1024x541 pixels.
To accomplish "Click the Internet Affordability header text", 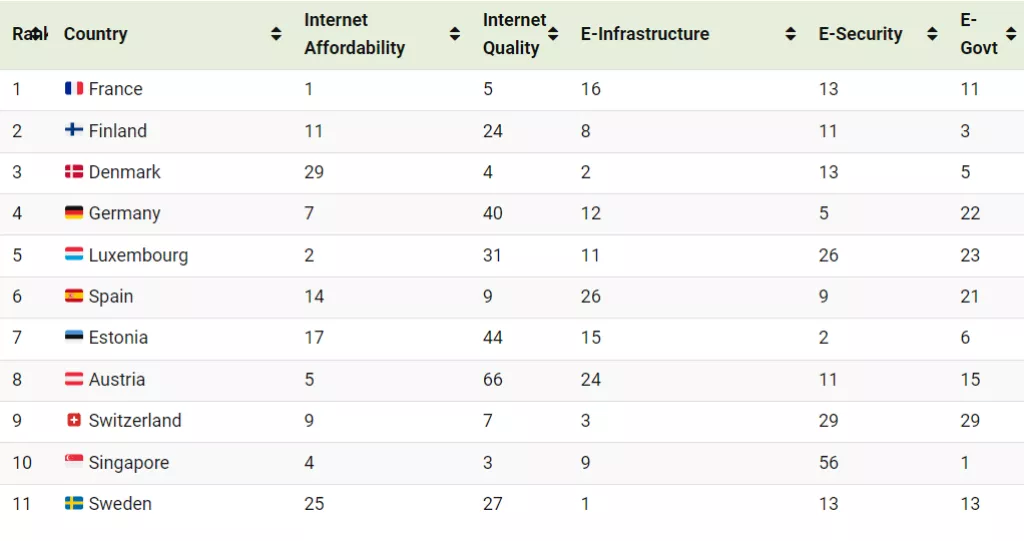I will (x=354, y=34).
